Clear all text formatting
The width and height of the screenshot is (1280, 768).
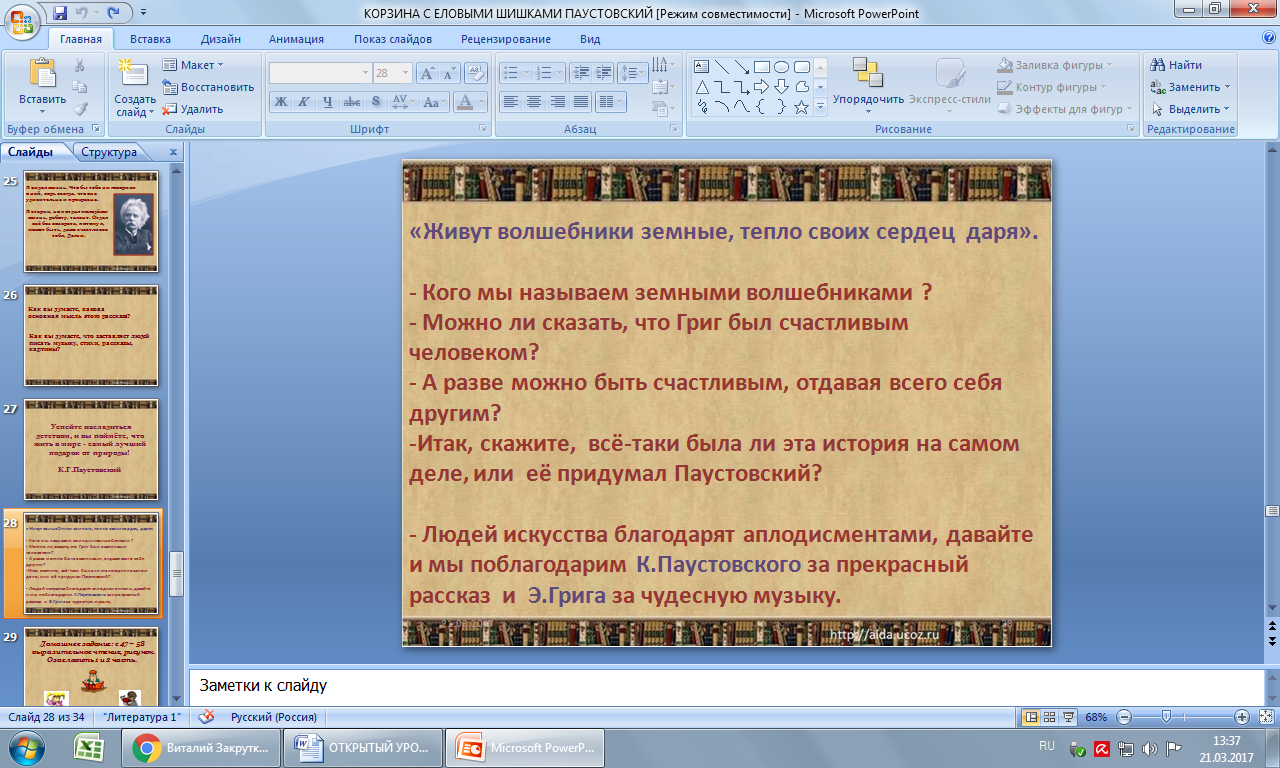click(476, 73)
